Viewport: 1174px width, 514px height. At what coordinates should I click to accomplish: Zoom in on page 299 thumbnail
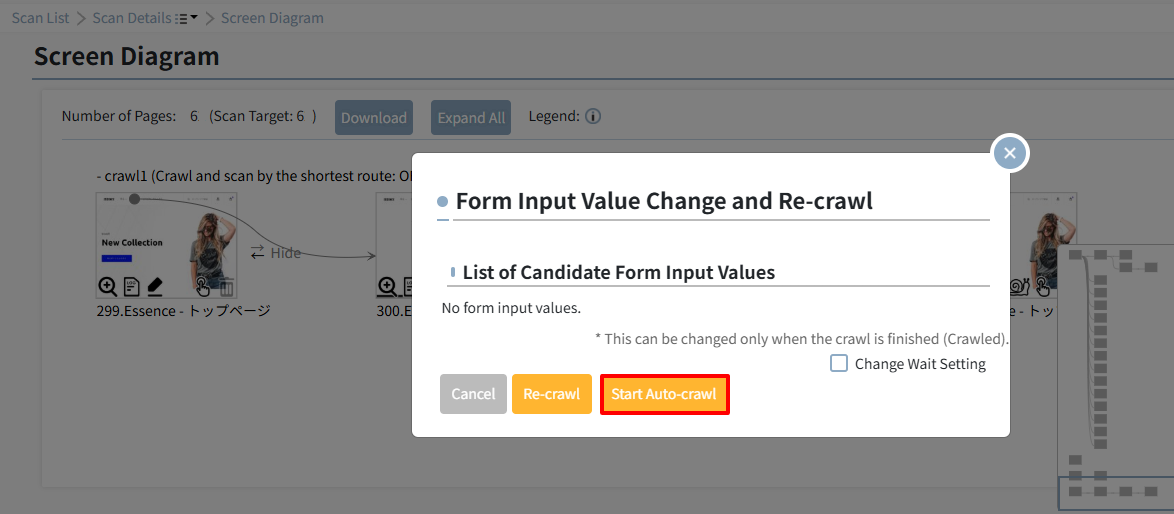click(x=108, y=287)
